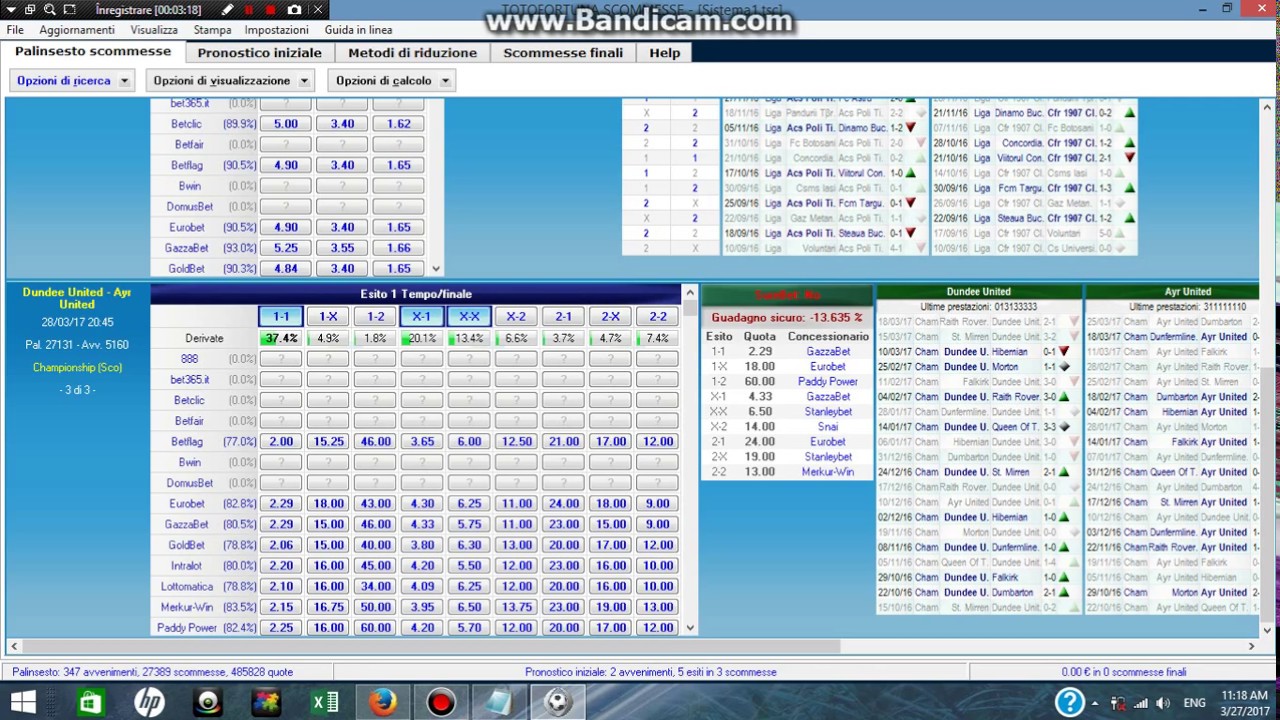Open the Excel taskbar icon

(x=325, y=702)
